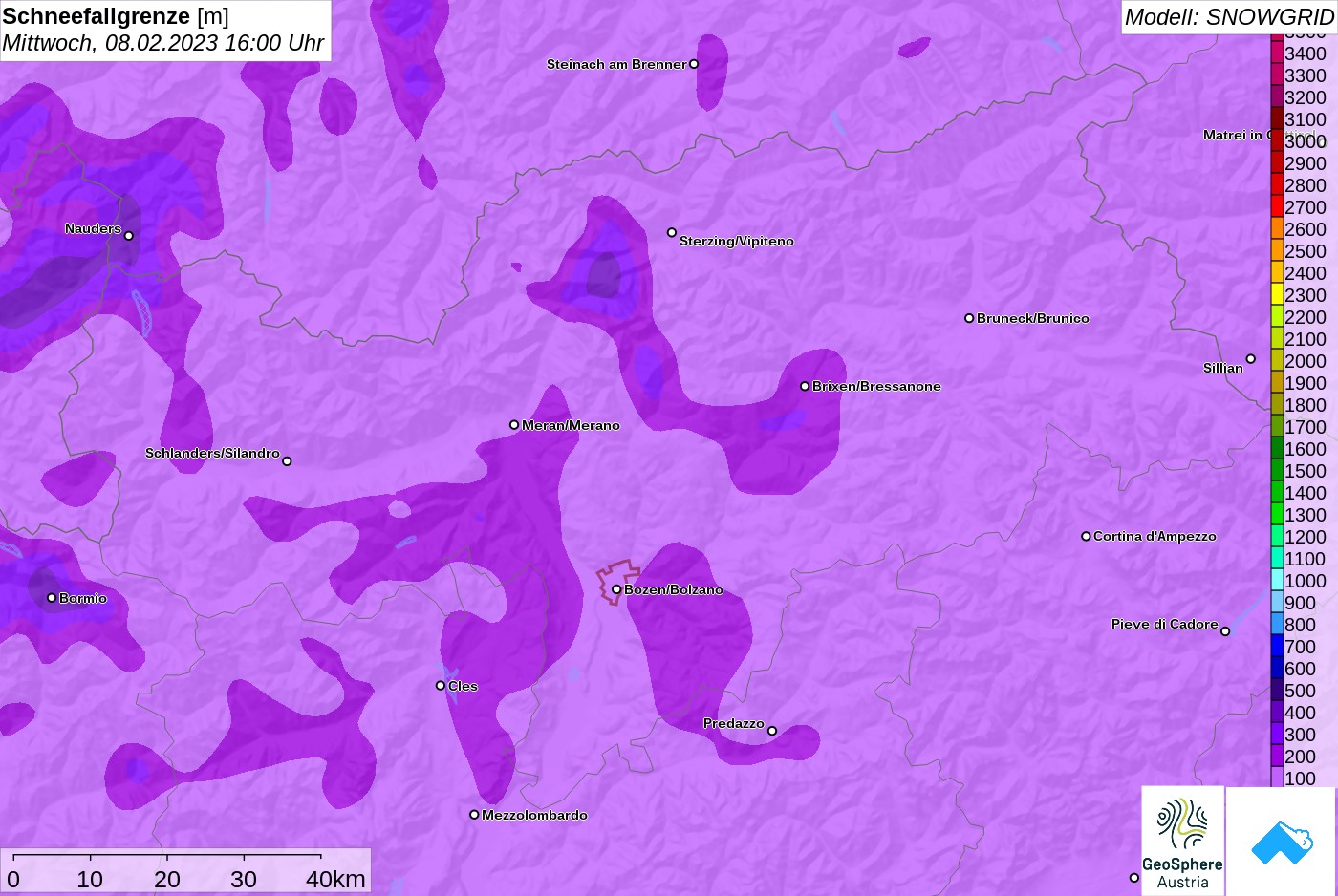Click the 1000 m cyan legend swatch

[x=1277, y=580]
